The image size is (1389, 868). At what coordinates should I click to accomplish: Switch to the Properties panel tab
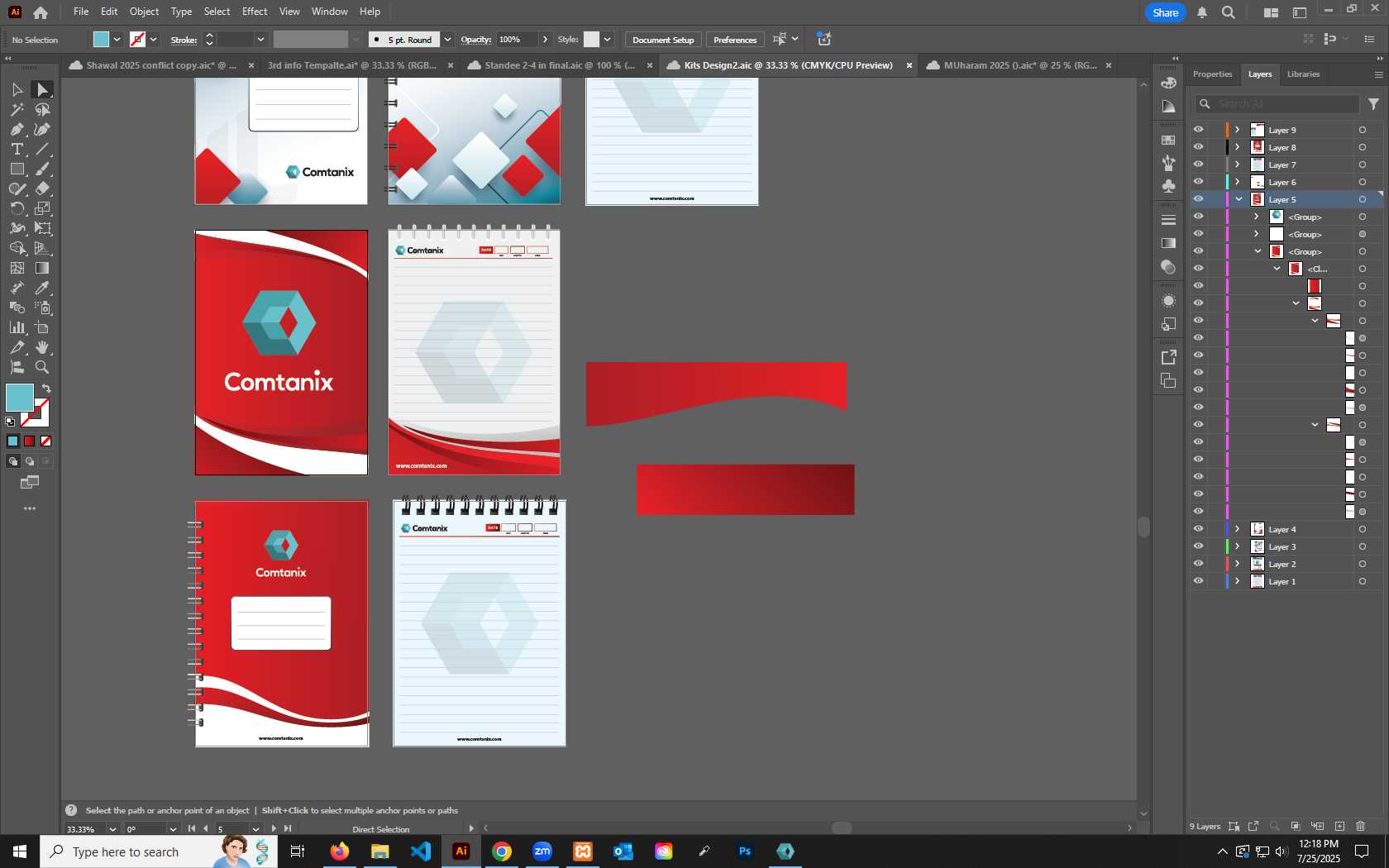(x=1212, y=74)
